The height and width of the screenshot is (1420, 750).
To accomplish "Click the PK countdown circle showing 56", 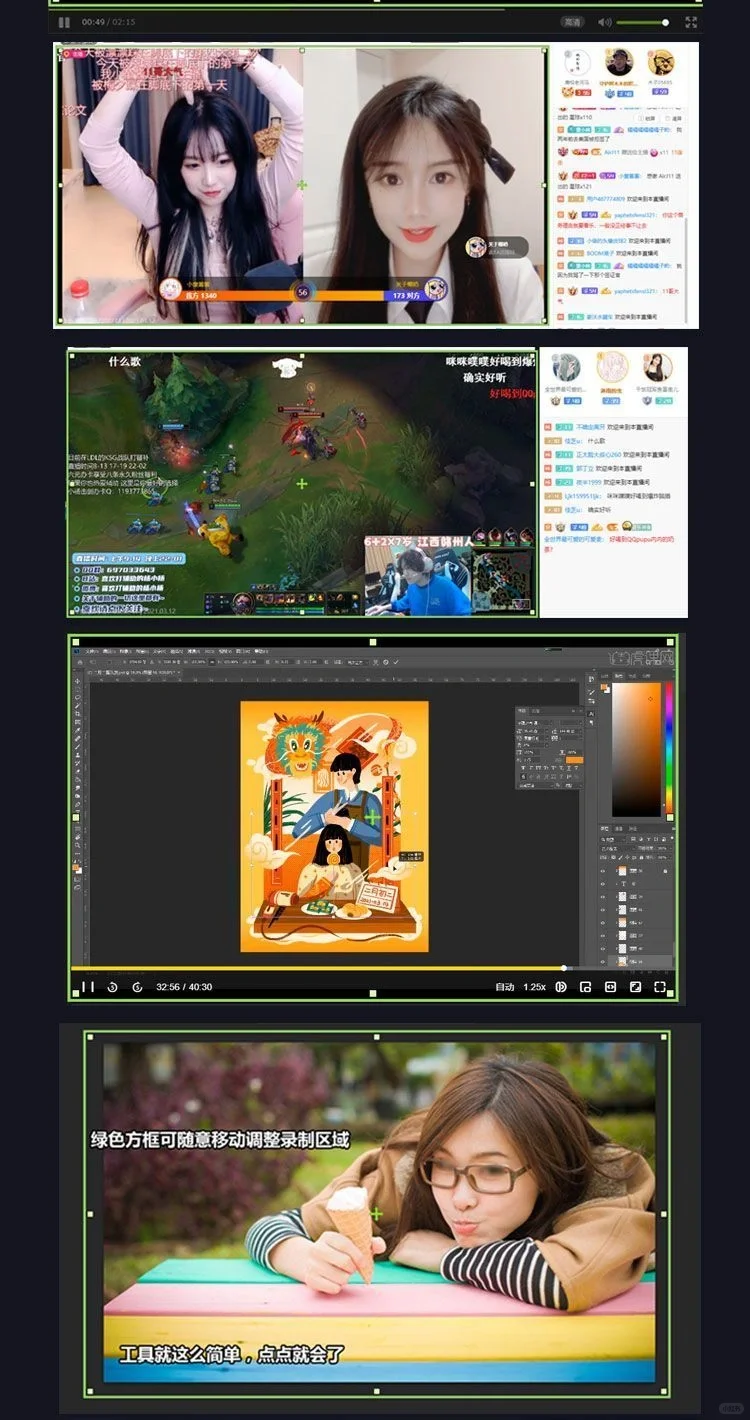I will coord(304,291).
